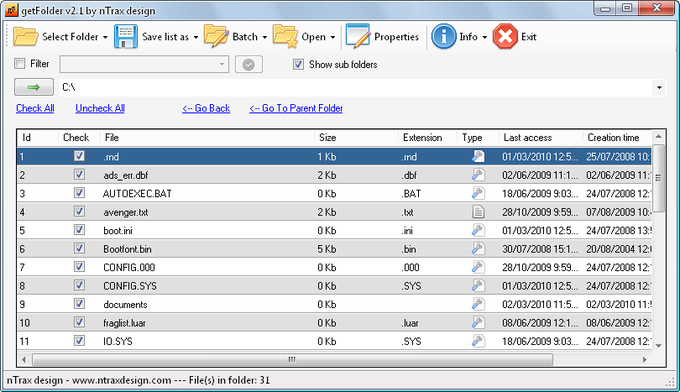The width and height of the screenshot is (680, 392).
Task: Sort by the Extension column header
Action: click(427, 137)
